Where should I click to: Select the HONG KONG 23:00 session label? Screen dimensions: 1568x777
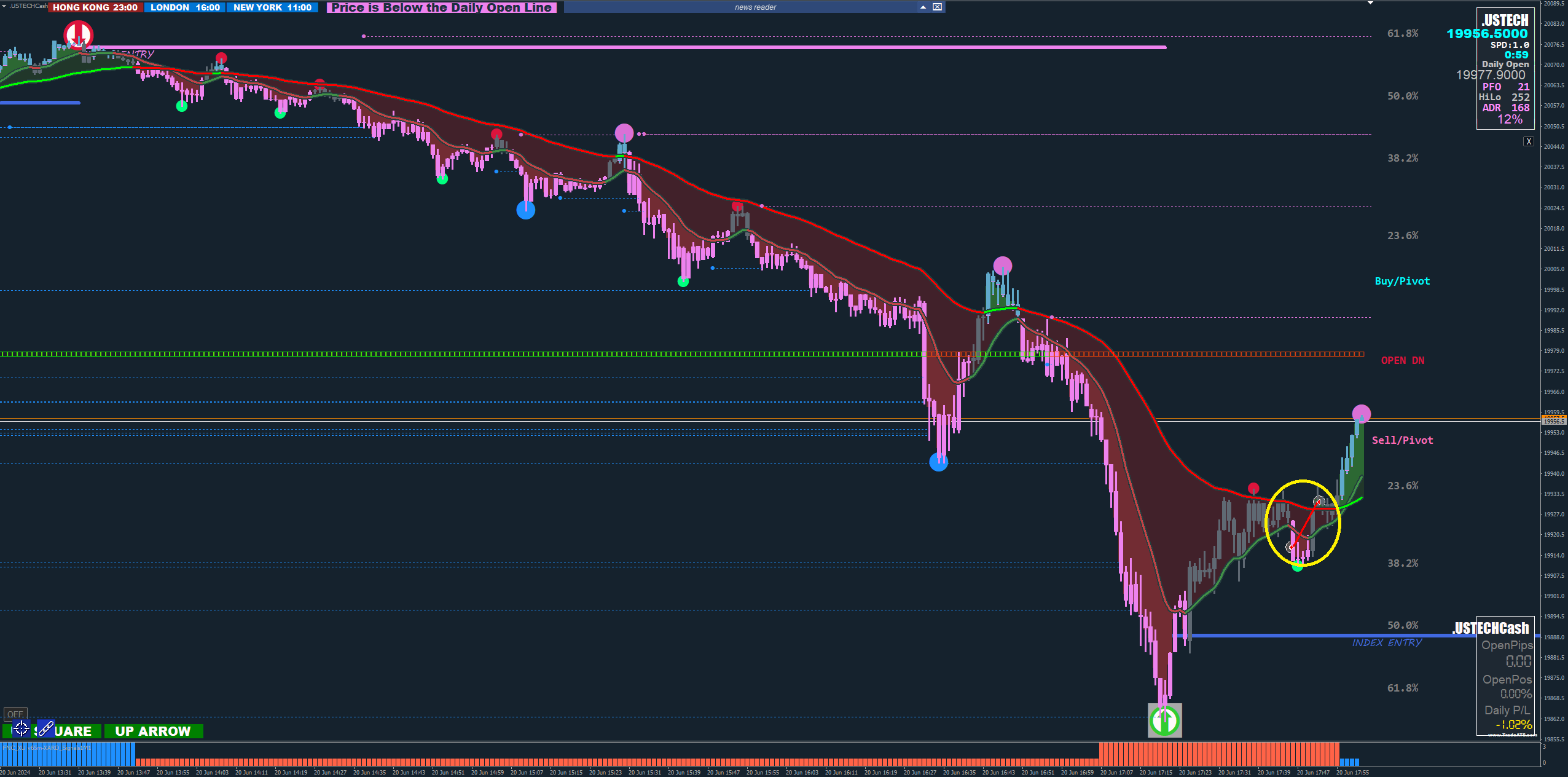tap(95, 7)
